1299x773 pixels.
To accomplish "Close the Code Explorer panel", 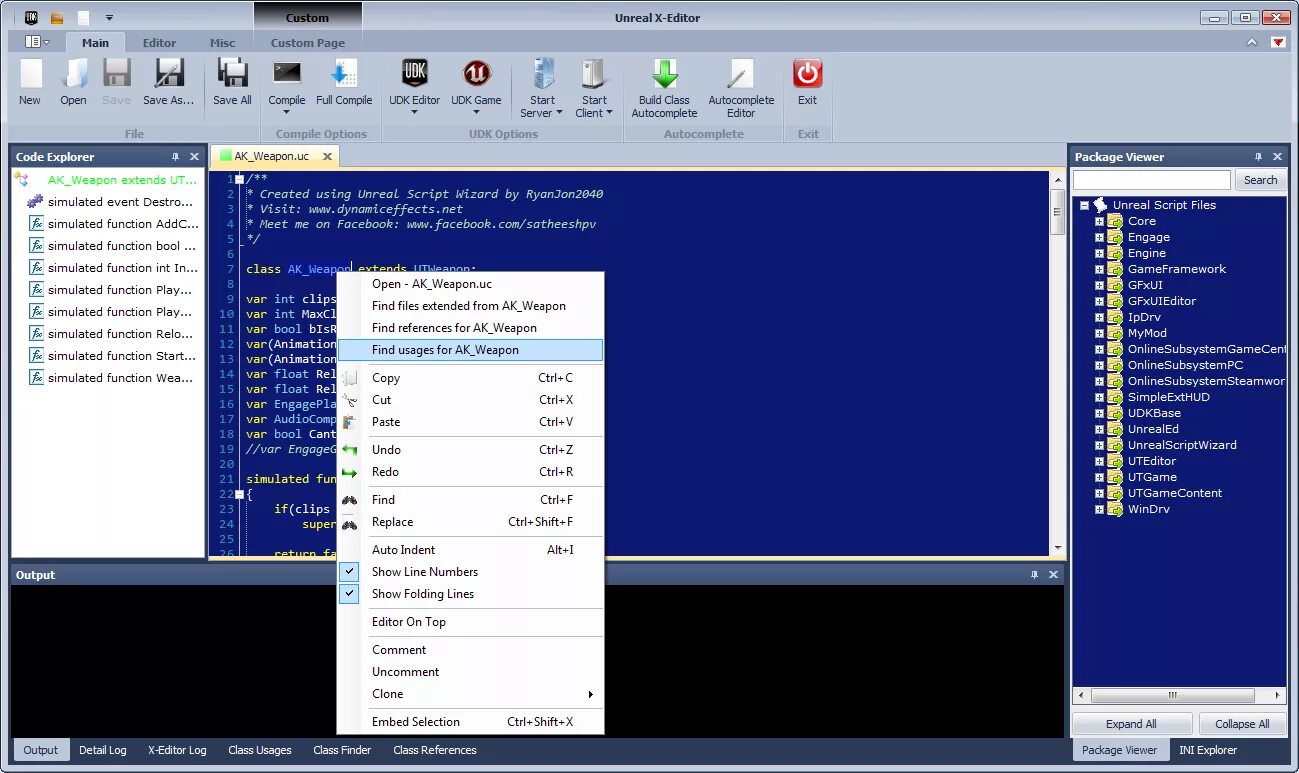I will [x=194, y=157].
